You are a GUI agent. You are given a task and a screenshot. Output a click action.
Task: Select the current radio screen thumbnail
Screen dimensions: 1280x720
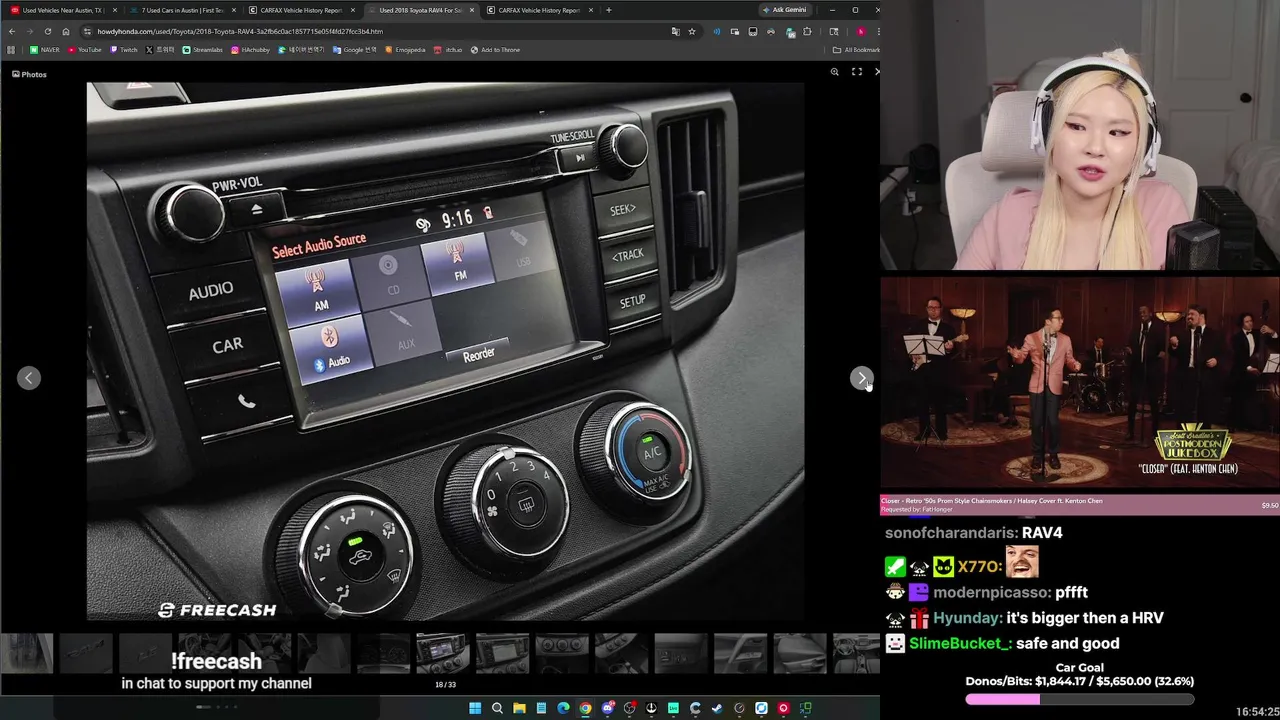point(443,653)
